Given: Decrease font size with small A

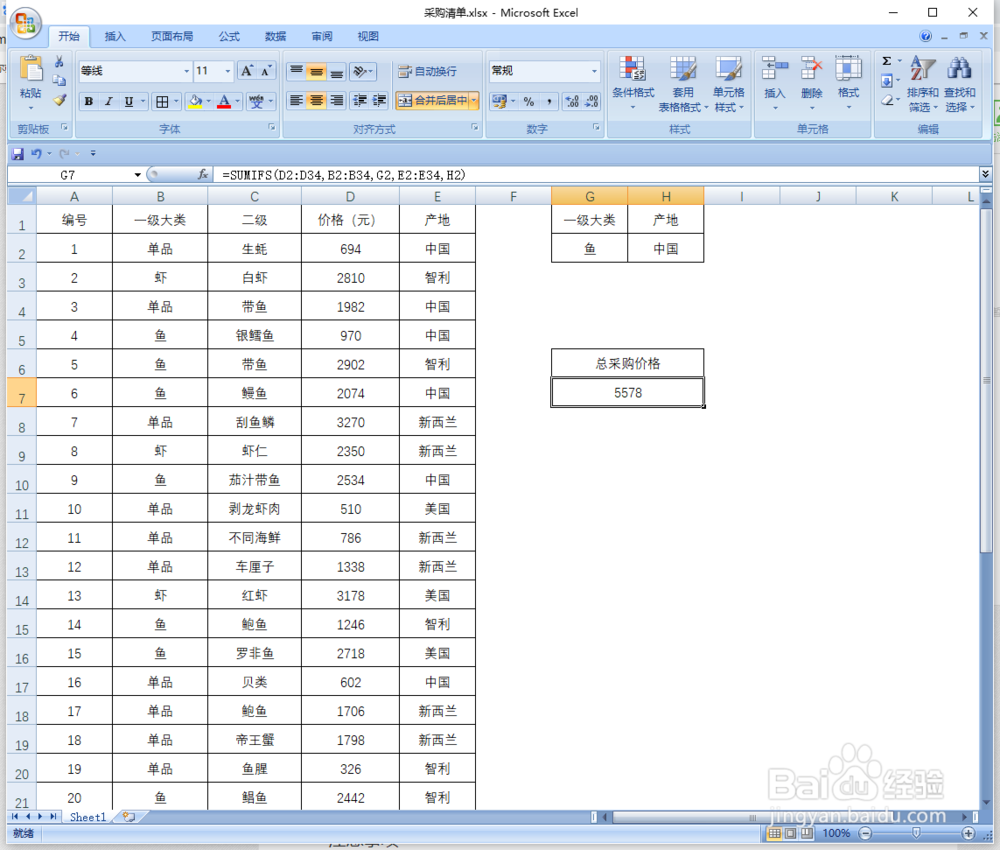Looking at the screenshot, I should 266,71.
